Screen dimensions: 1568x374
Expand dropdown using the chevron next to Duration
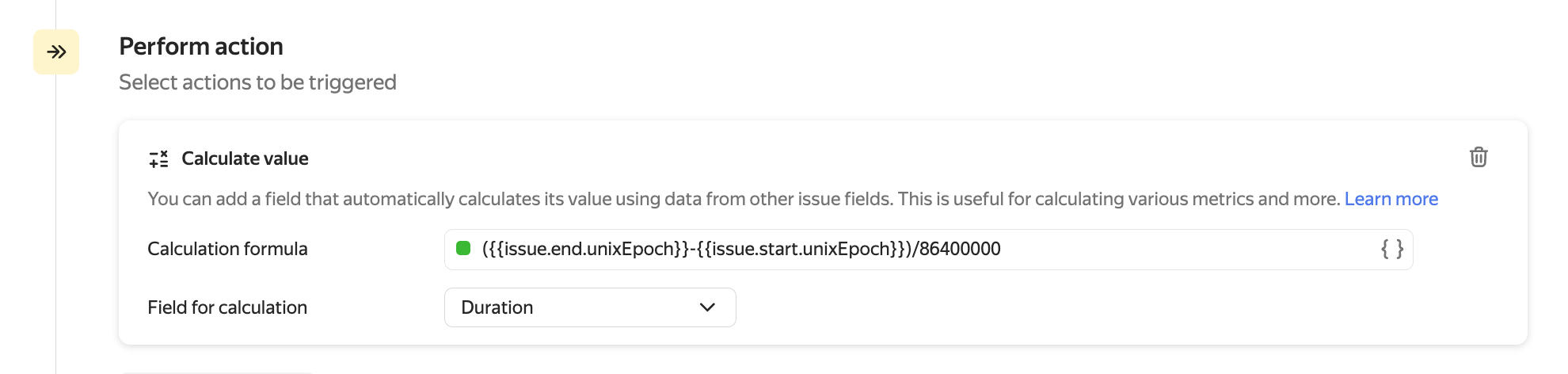click(707, 307)
